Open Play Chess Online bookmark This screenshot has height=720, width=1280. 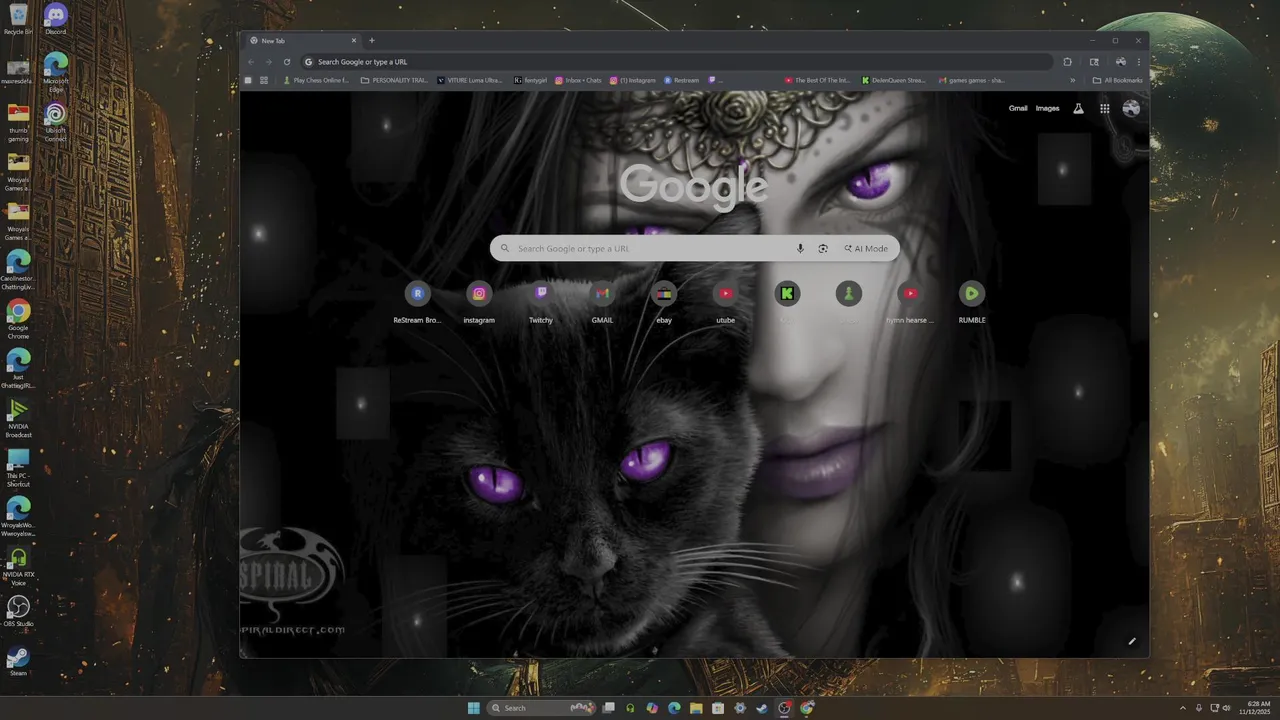point(316,80)
